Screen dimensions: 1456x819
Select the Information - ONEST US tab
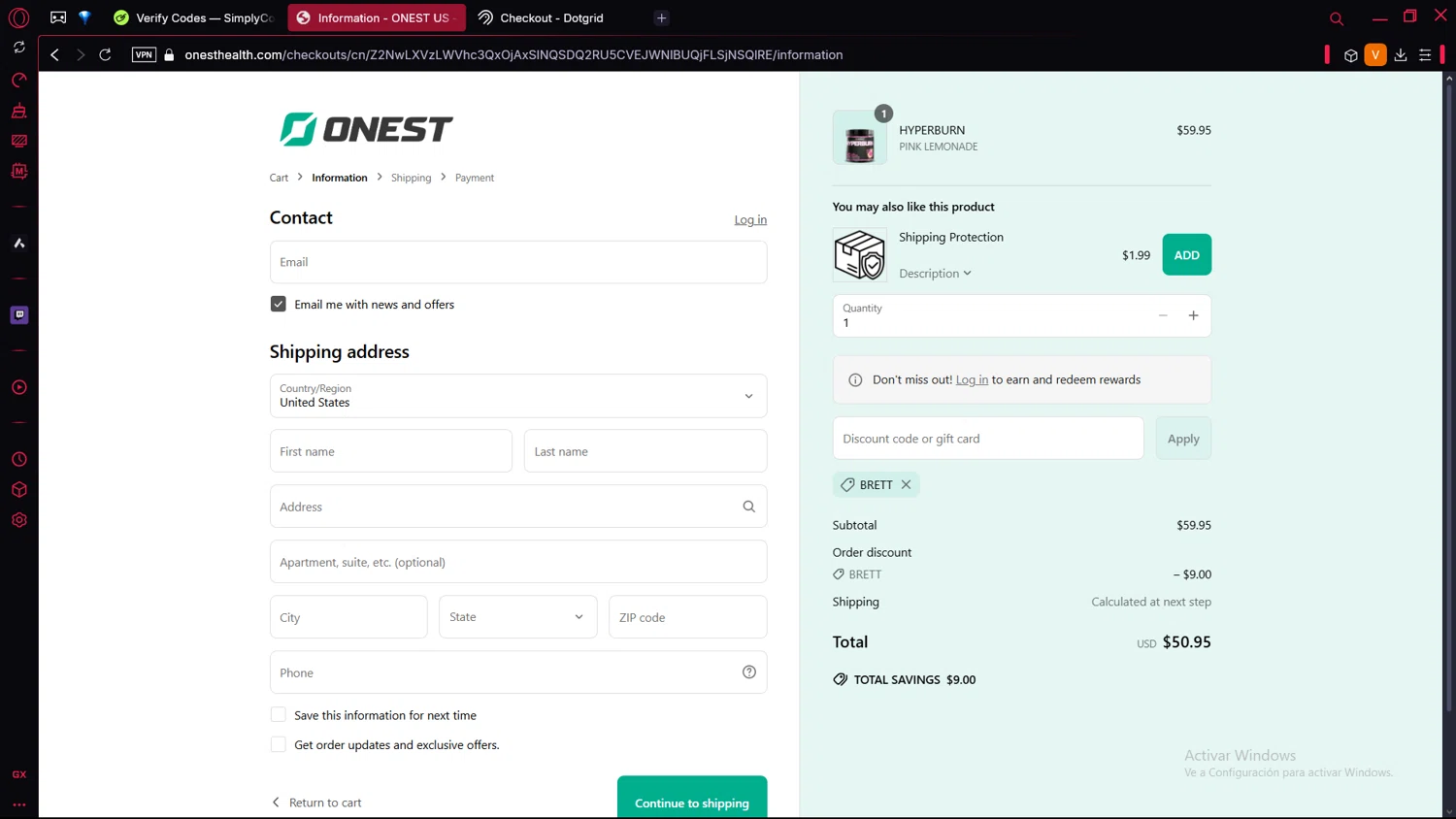click(x=377, y=17)
